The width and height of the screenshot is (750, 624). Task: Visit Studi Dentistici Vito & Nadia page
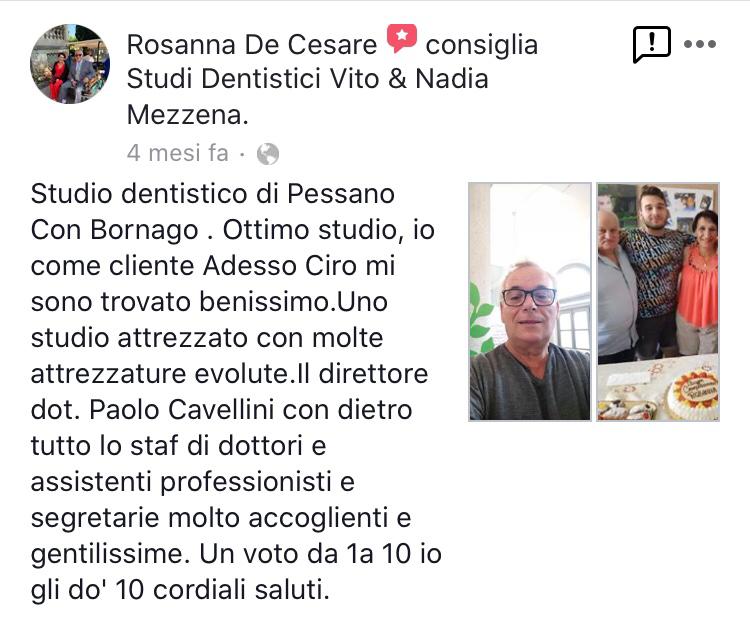tap(308, 79)
